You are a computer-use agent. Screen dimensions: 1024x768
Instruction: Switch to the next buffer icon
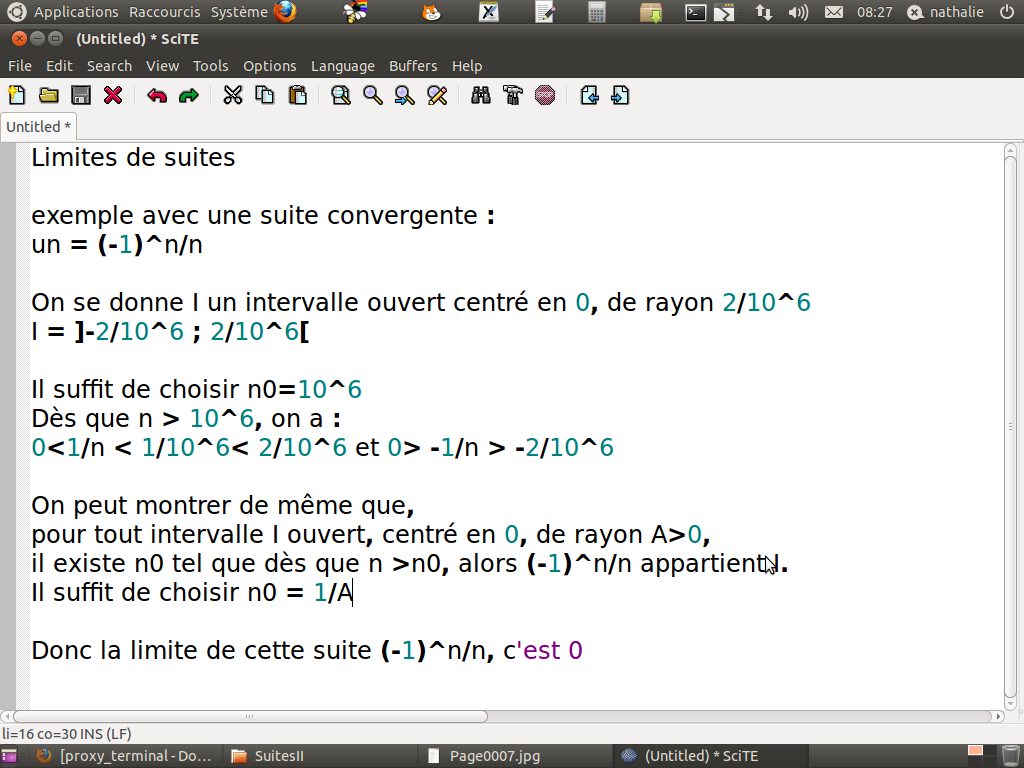pos(620,96)
